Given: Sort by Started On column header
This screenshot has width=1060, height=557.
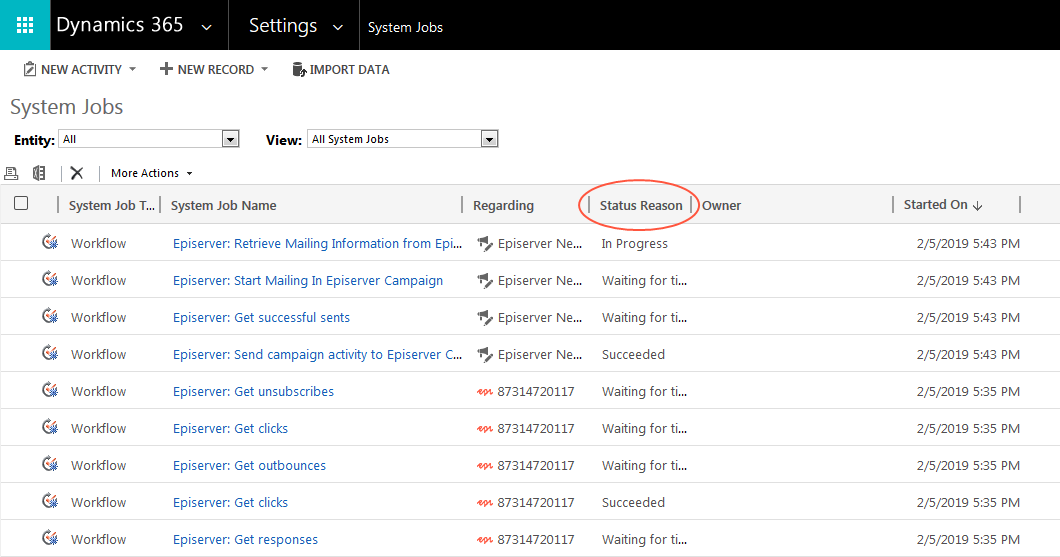Looking at the screenshot, I should 942,205.
